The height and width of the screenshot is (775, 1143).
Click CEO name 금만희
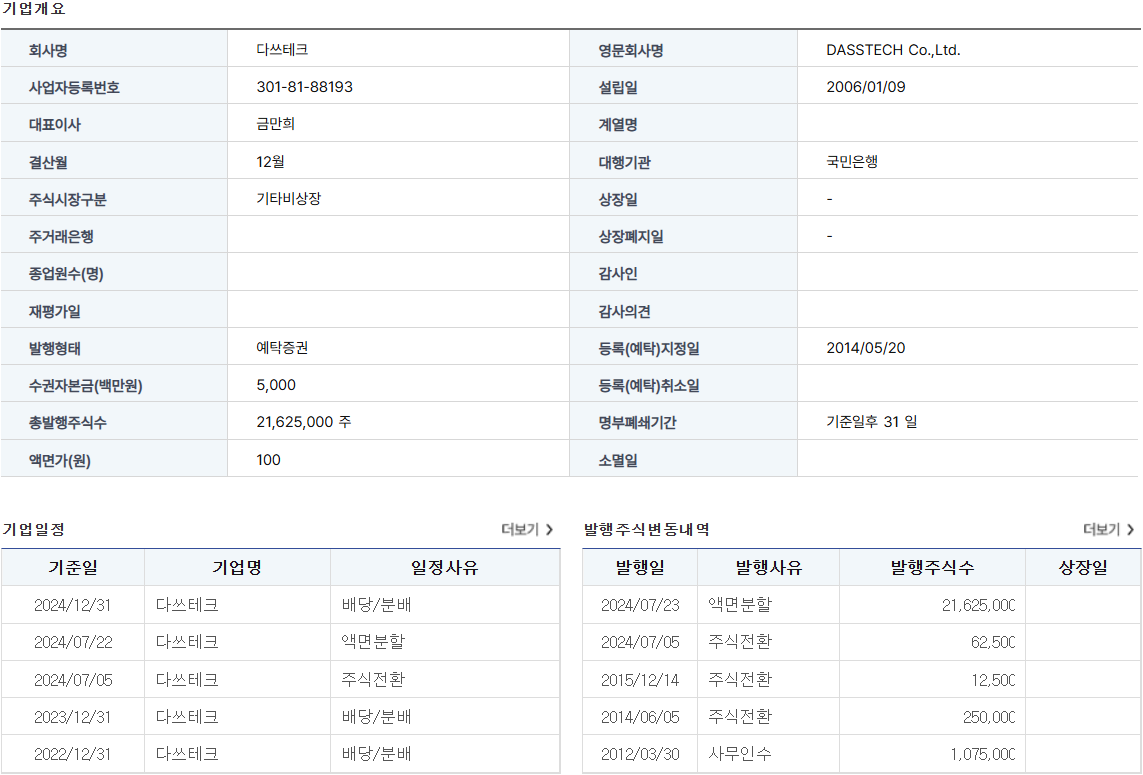(276, 123)
